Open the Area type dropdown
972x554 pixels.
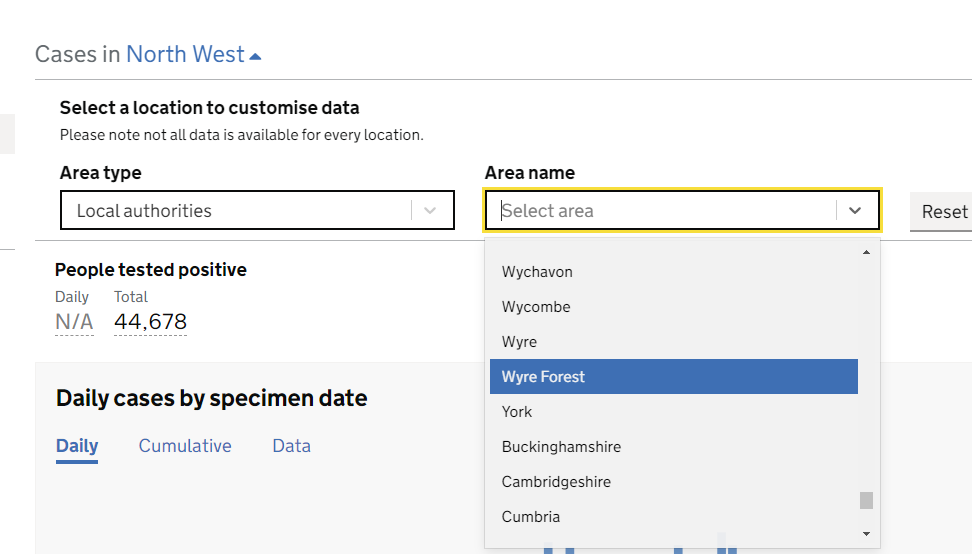pos(257,211)
